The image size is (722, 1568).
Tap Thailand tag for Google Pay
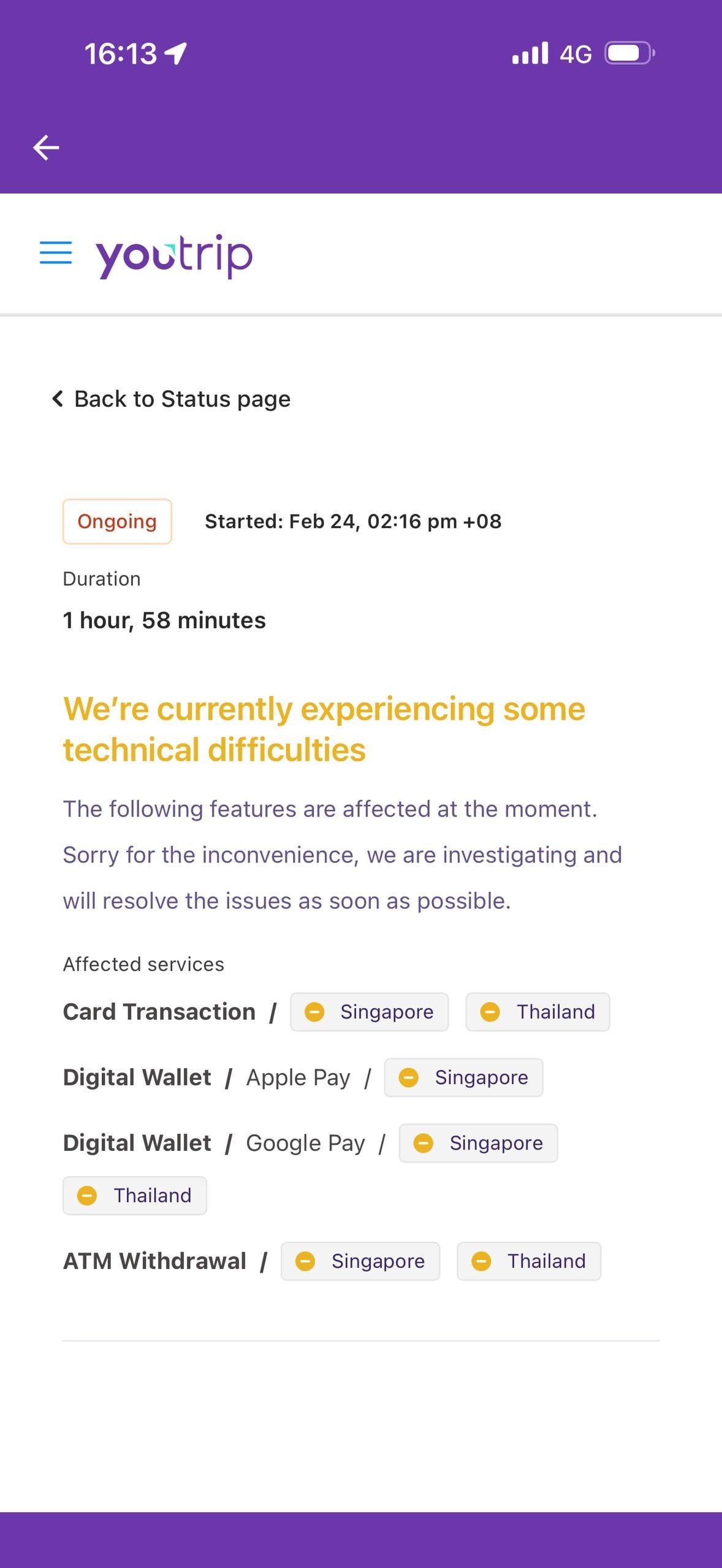(x=135, y=1196)
